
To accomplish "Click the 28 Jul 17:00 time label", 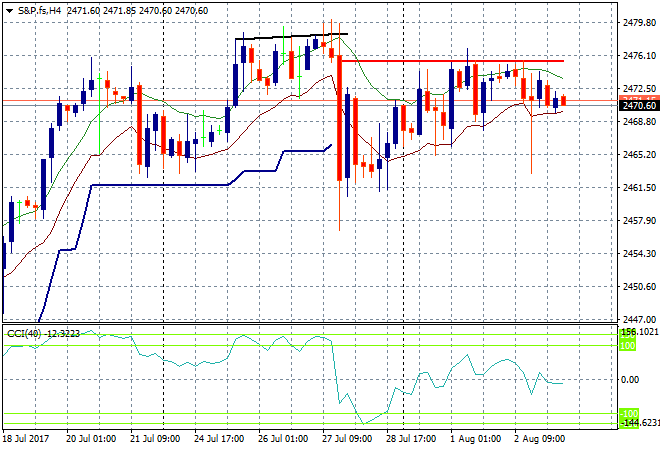I will tap(411, 439).
